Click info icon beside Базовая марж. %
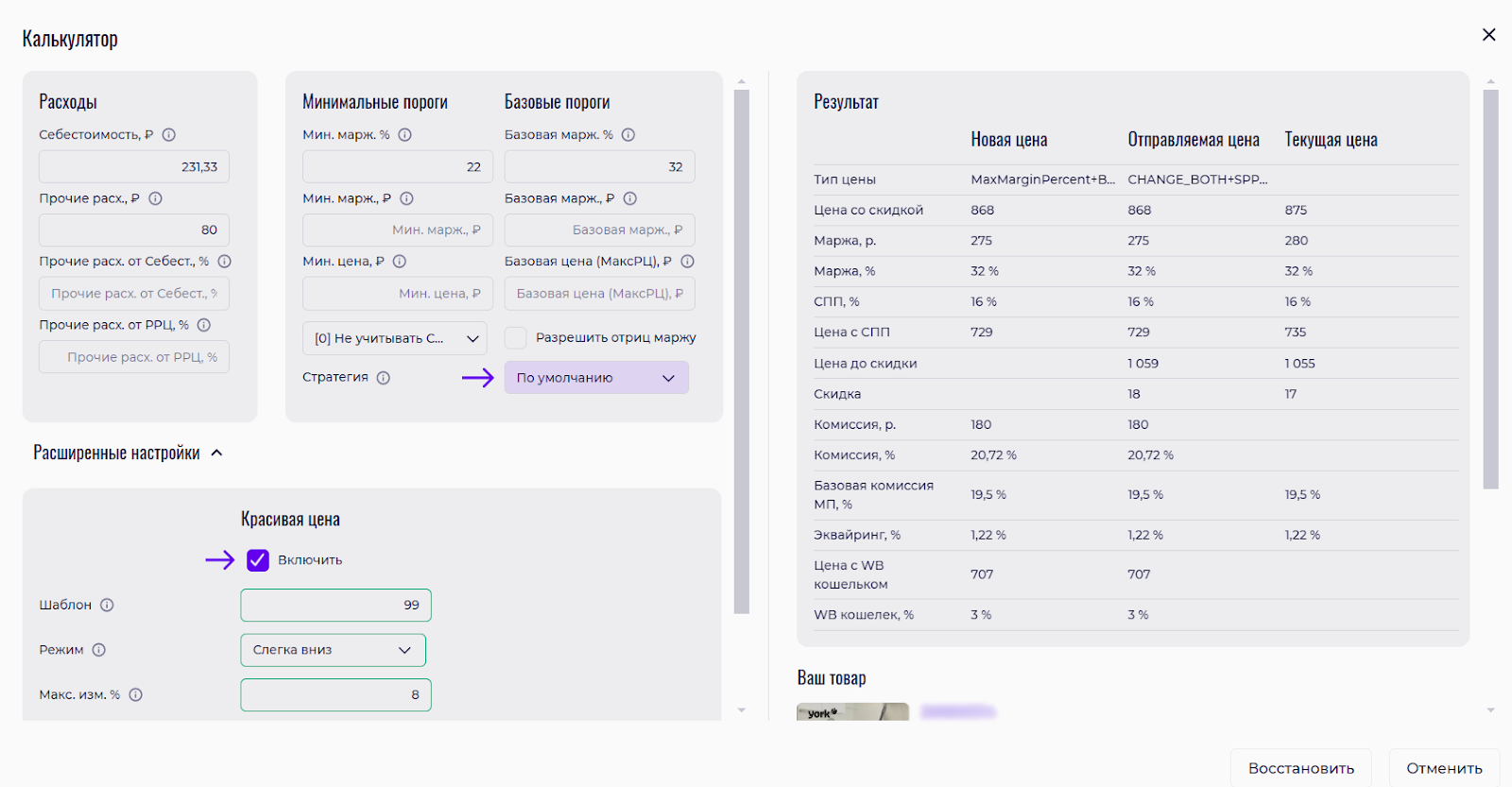The image size is (1512, 787). 628,135
